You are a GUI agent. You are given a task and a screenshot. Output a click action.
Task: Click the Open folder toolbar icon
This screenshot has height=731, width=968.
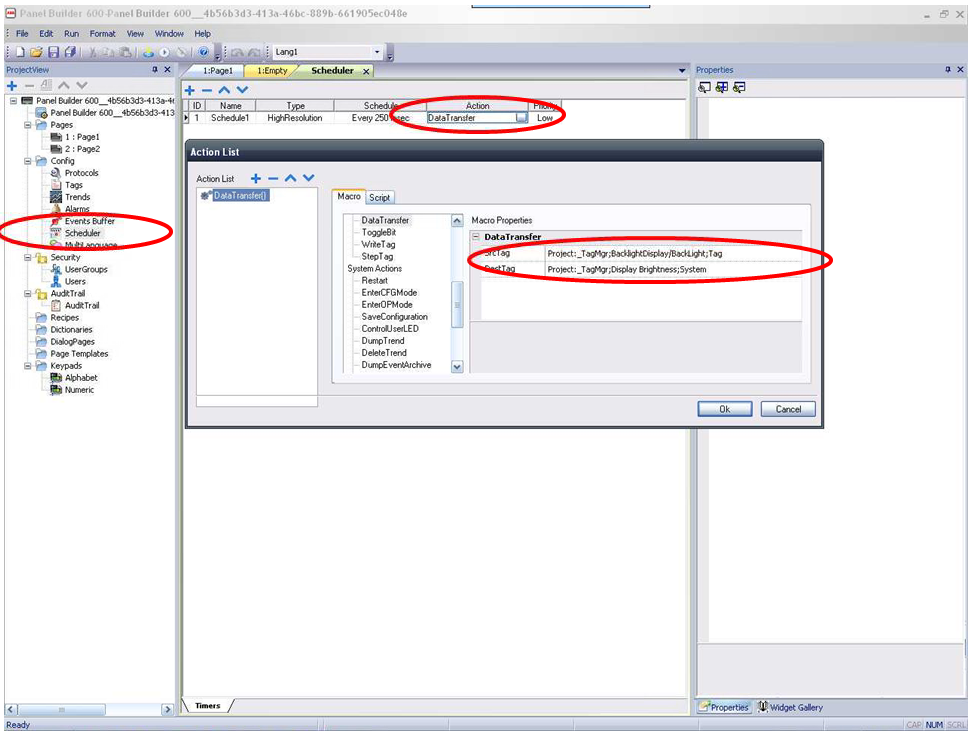point(37,52)
